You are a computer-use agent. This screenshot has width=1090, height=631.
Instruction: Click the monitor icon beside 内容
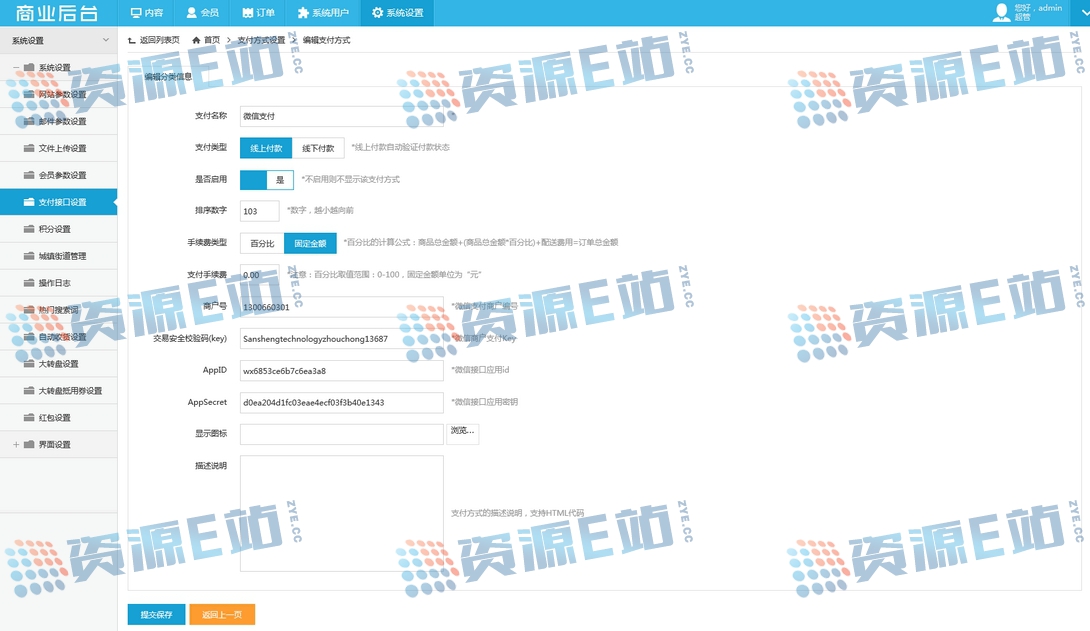click(x=136, y=13)
